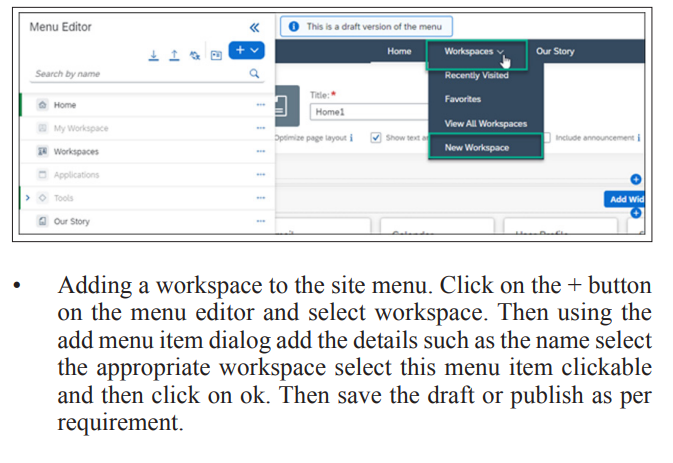Open the Home tab in navigation bar
The width and height of the screenshot is (673, 463).
pyautogui.click(x=399, y=51)
